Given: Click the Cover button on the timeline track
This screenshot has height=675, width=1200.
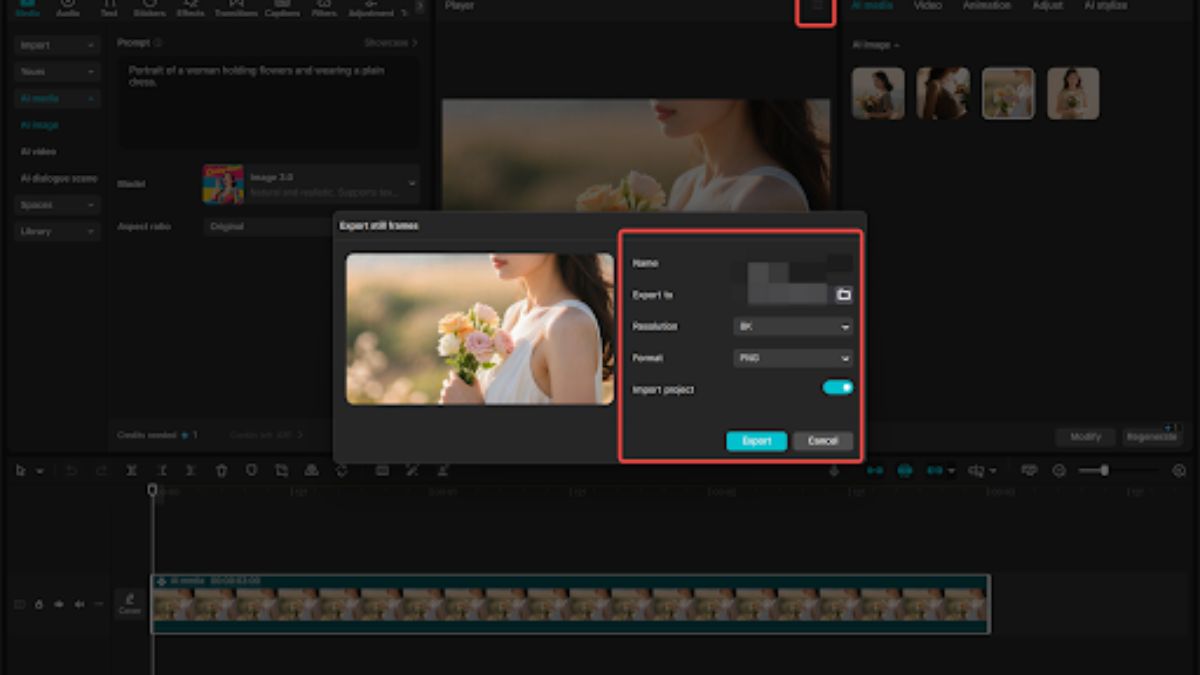Looking at the screenshot, I should [130, 603].
